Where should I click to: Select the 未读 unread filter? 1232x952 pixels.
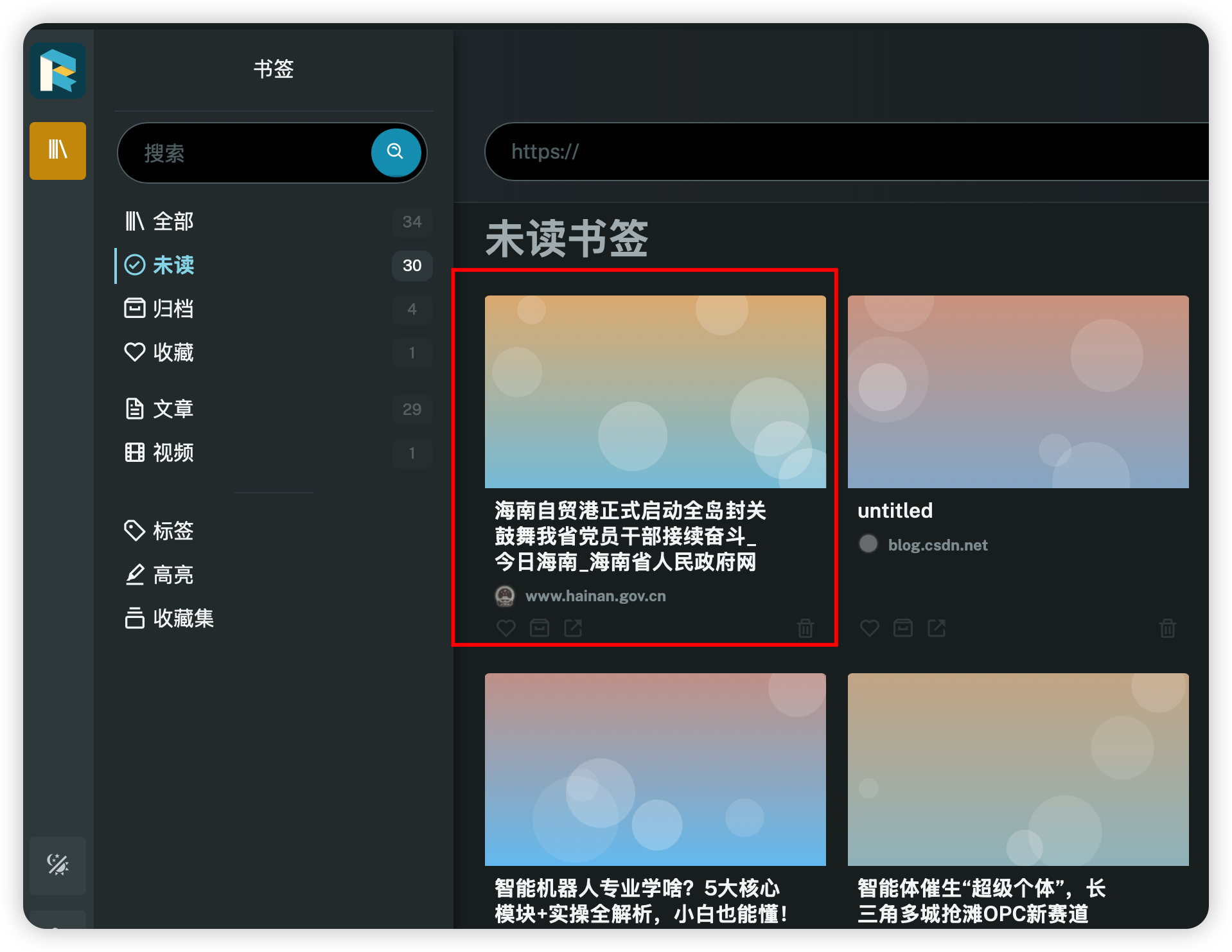274,265
